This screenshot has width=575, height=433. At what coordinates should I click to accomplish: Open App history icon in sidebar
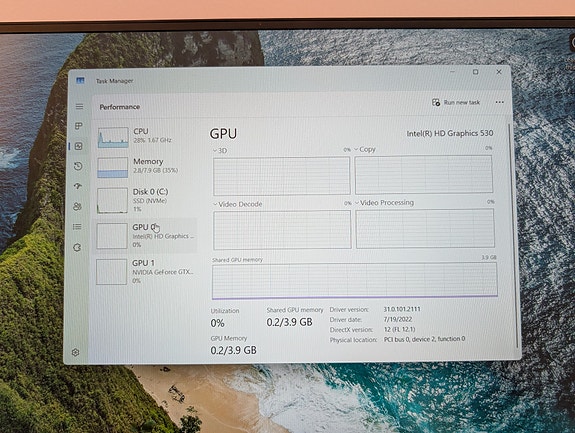(x=78, y=166)
